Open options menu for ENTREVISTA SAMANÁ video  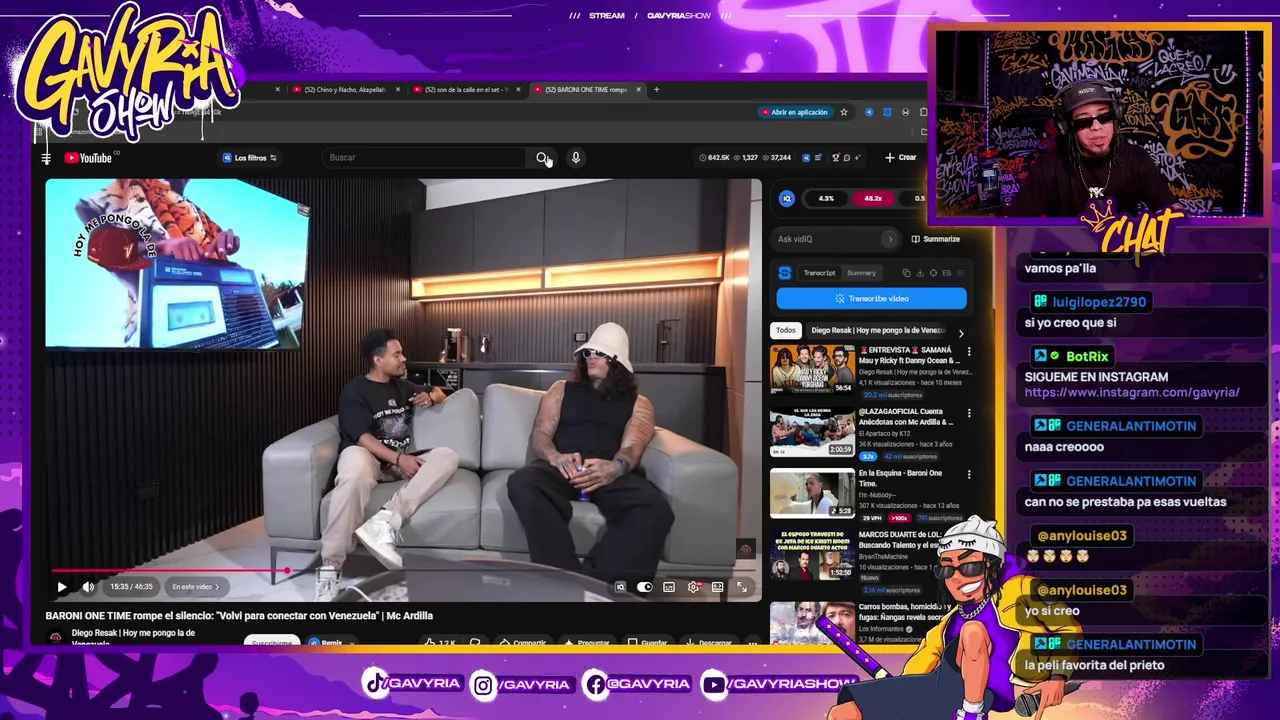click(968, 352)
